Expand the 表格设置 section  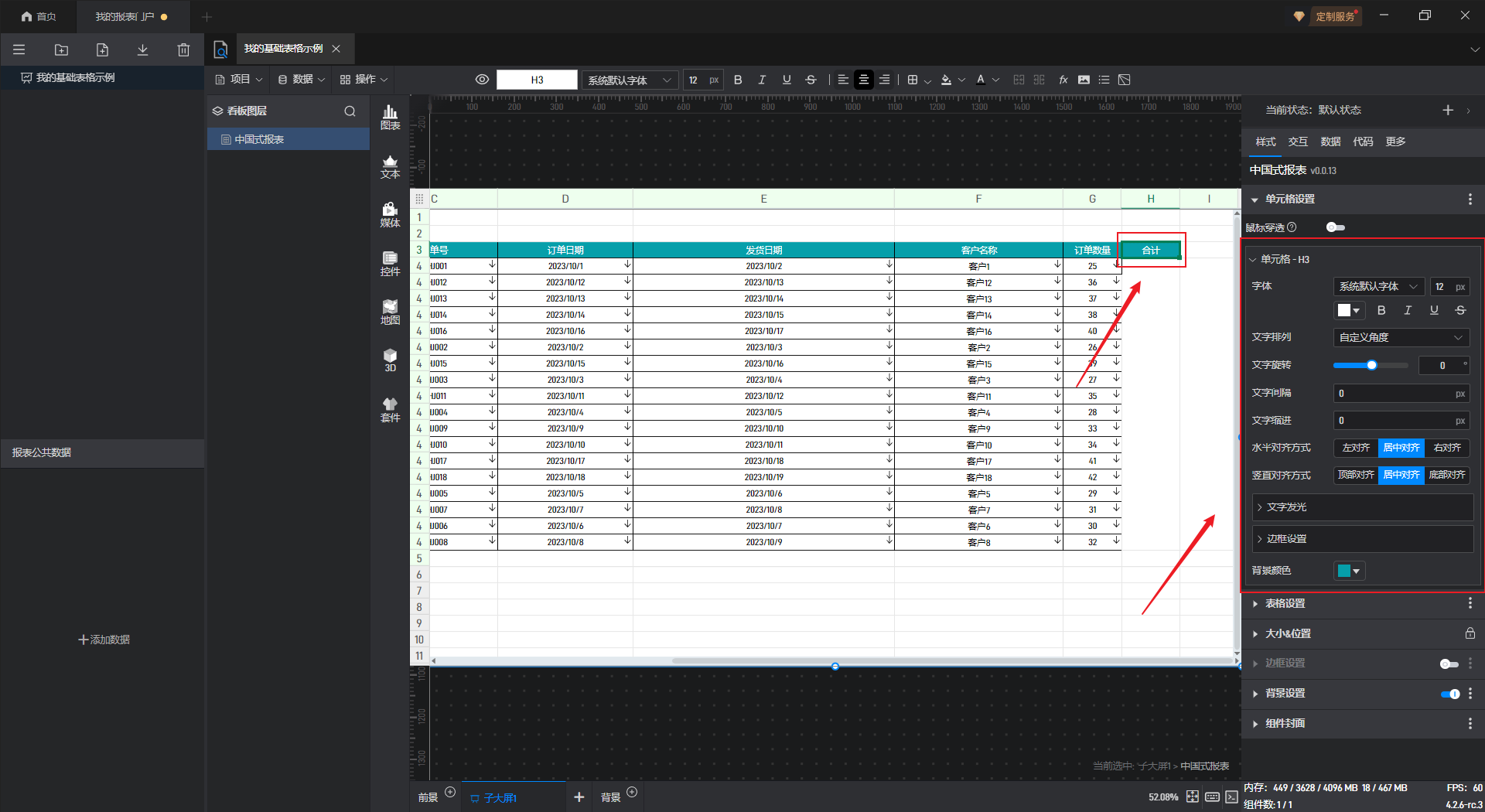[1285, 603]
